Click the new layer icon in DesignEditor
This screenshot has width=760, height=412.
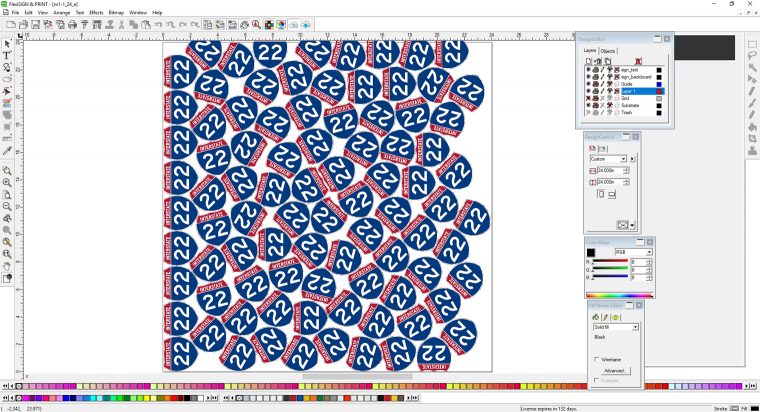(588, 61)
